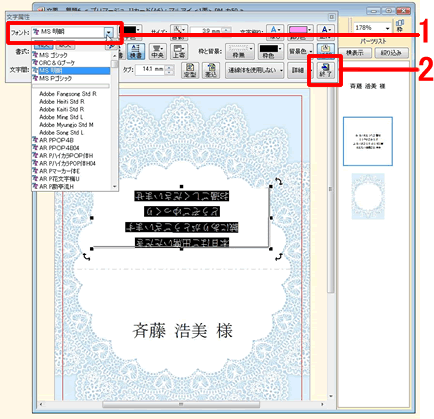Toggle the 横書 horizontal writing button
The width and height of the screenshot is (434, 419).
[136, 51]
